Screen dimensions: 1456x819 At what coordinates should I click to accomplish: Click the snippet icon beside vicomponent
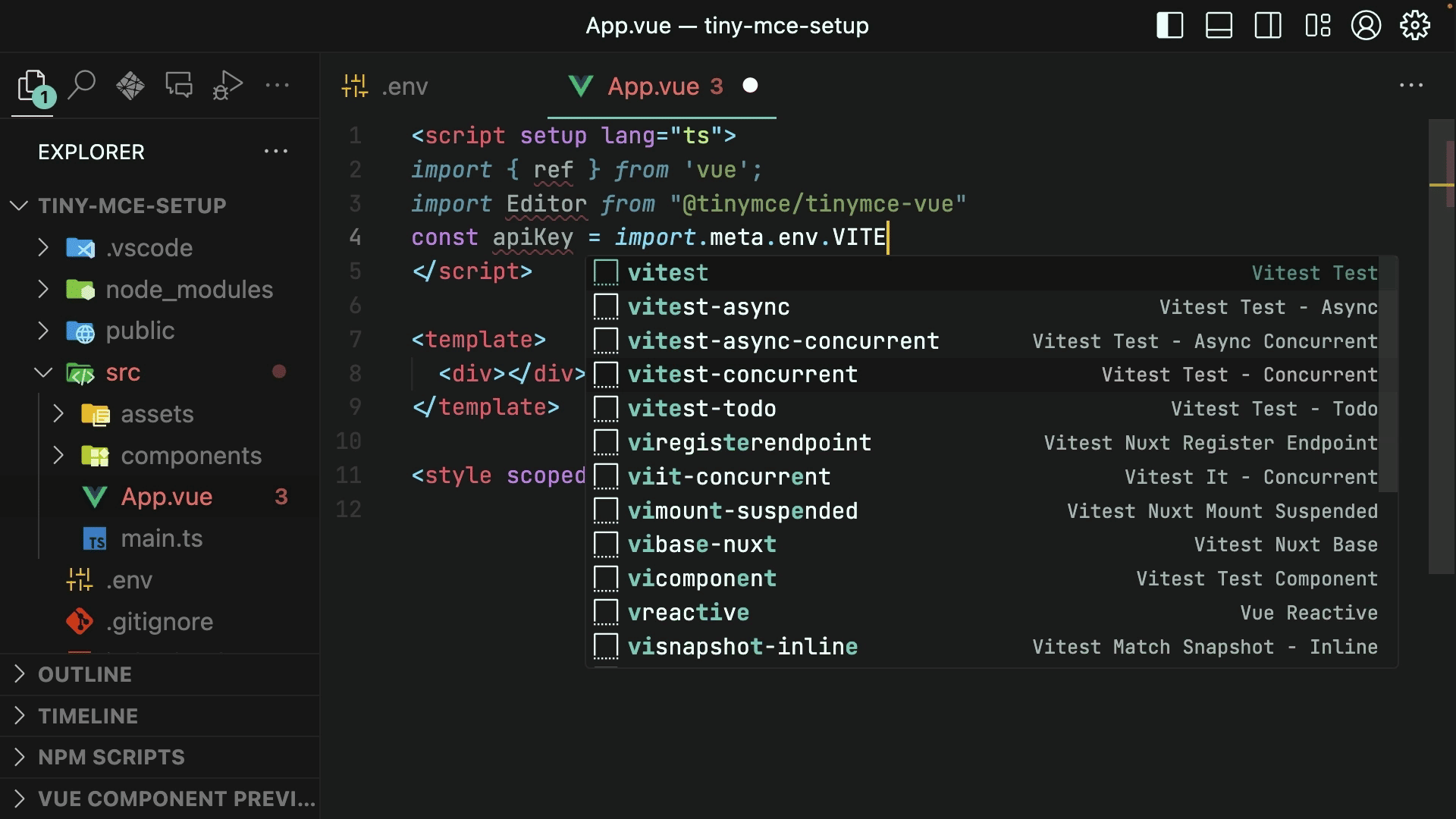[x=606, y=579]
